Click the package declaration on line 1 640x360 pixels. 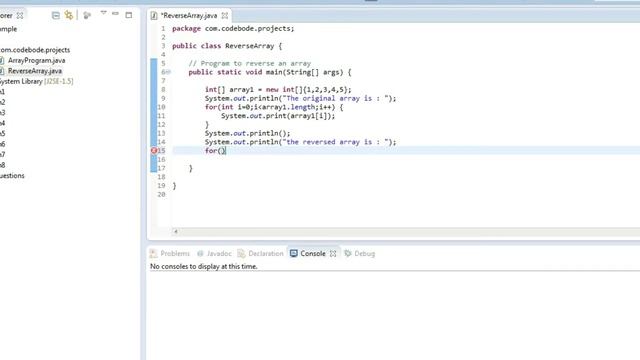(233, 29)
